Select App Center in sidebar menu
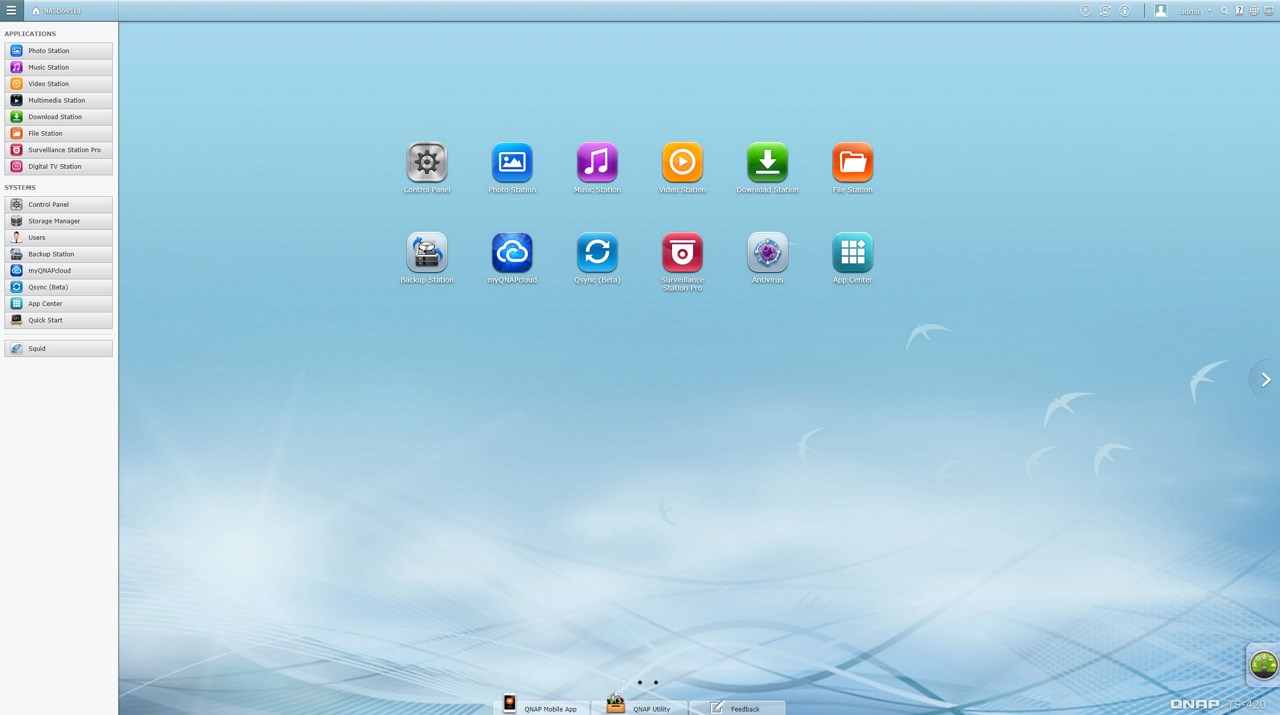Screen dimensions: 1280x715 (58, 303)
